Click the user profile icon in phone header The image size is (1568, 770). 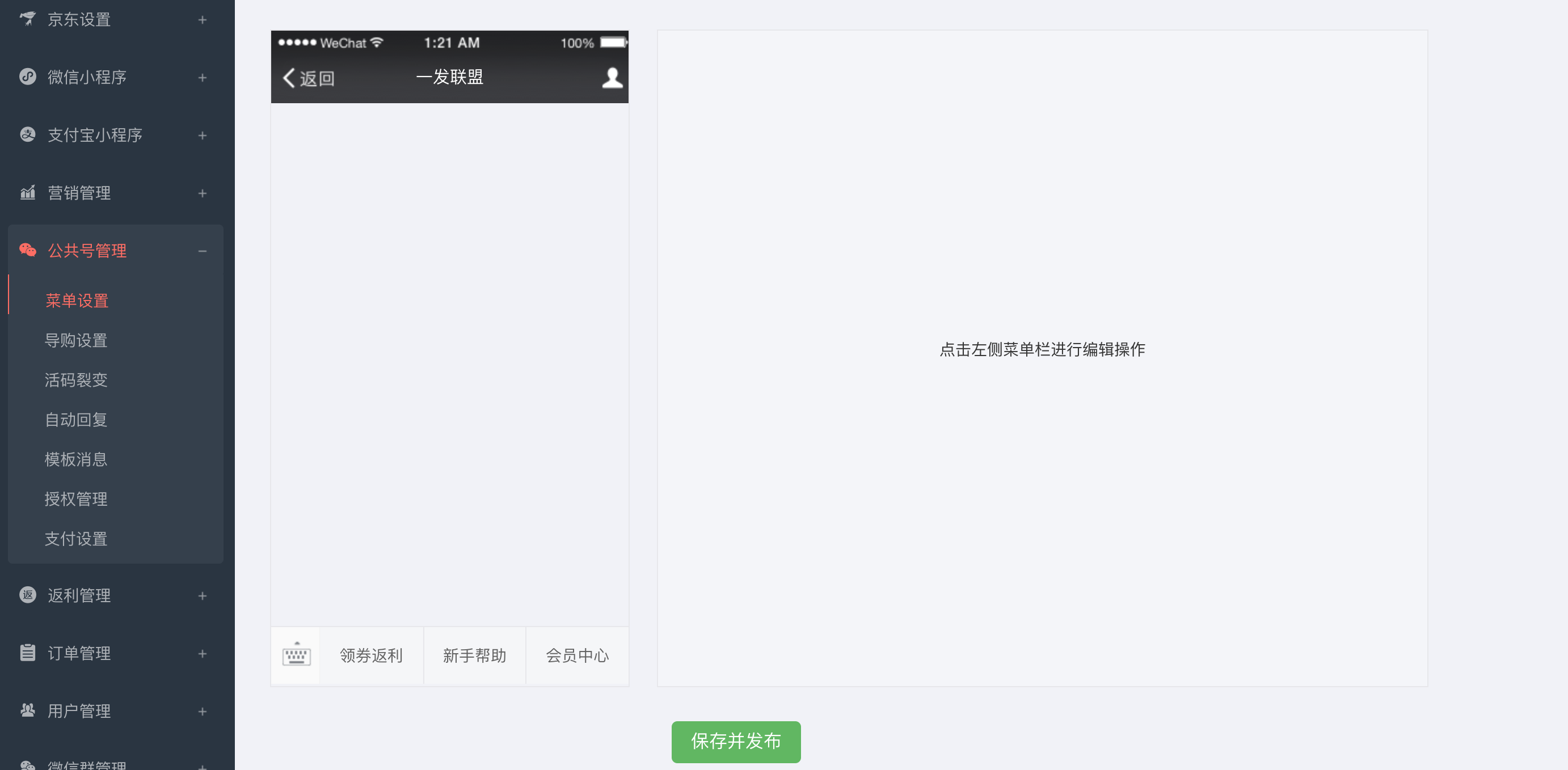612,78
